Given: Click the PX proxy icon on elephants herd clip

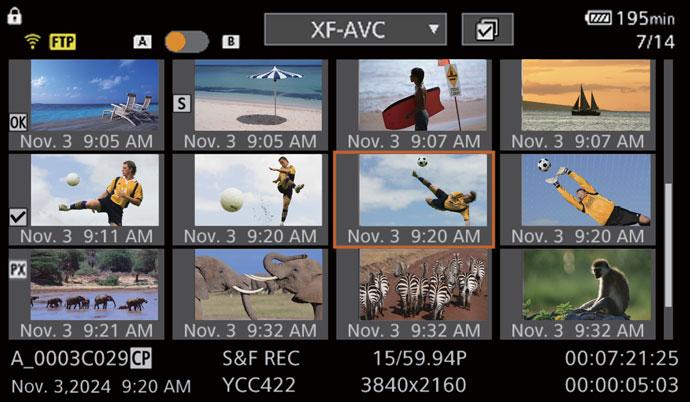Looking at the screenshot, I should click(x=18, y=270).
